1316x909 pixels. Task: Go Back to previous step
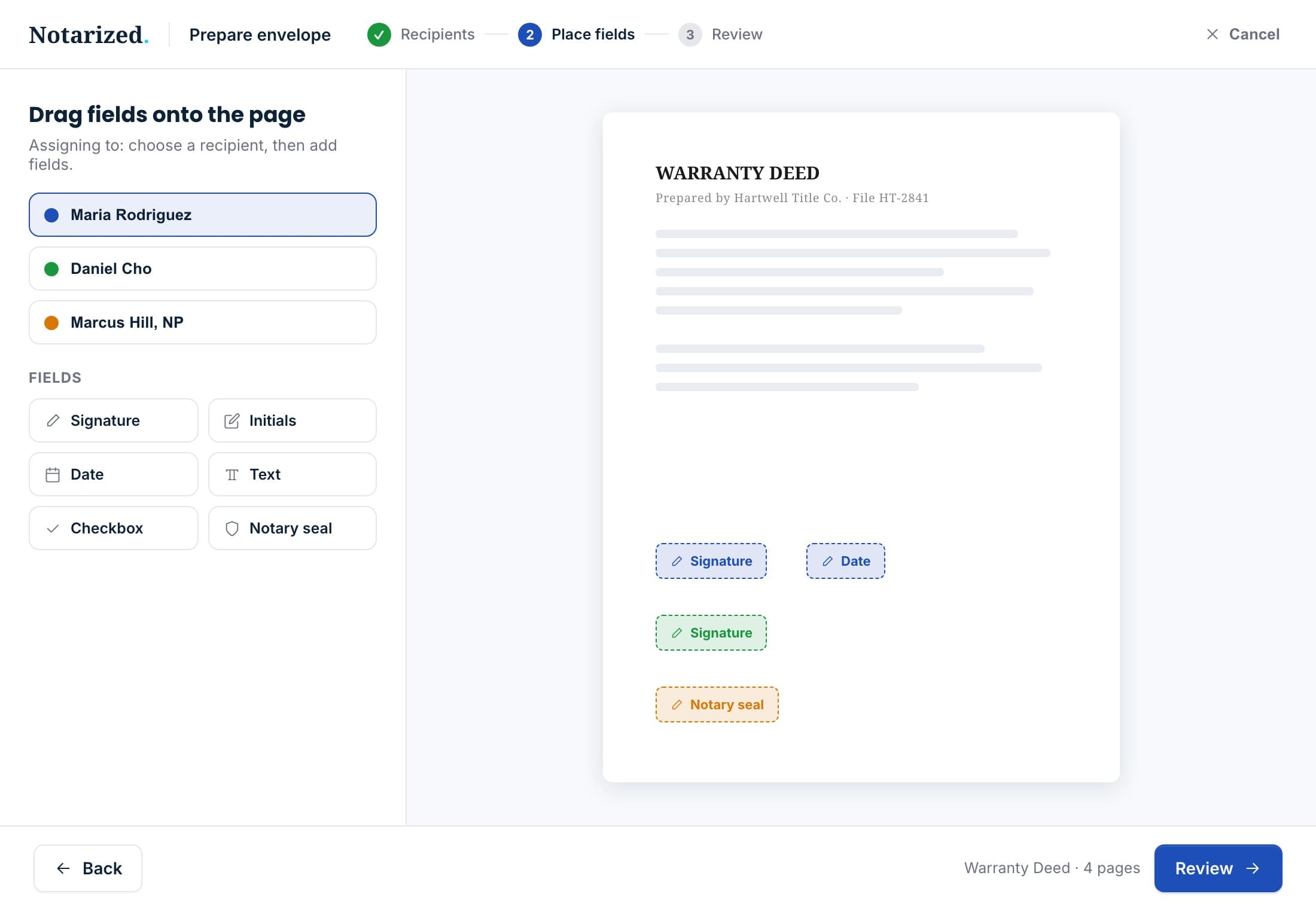point(88,868)
